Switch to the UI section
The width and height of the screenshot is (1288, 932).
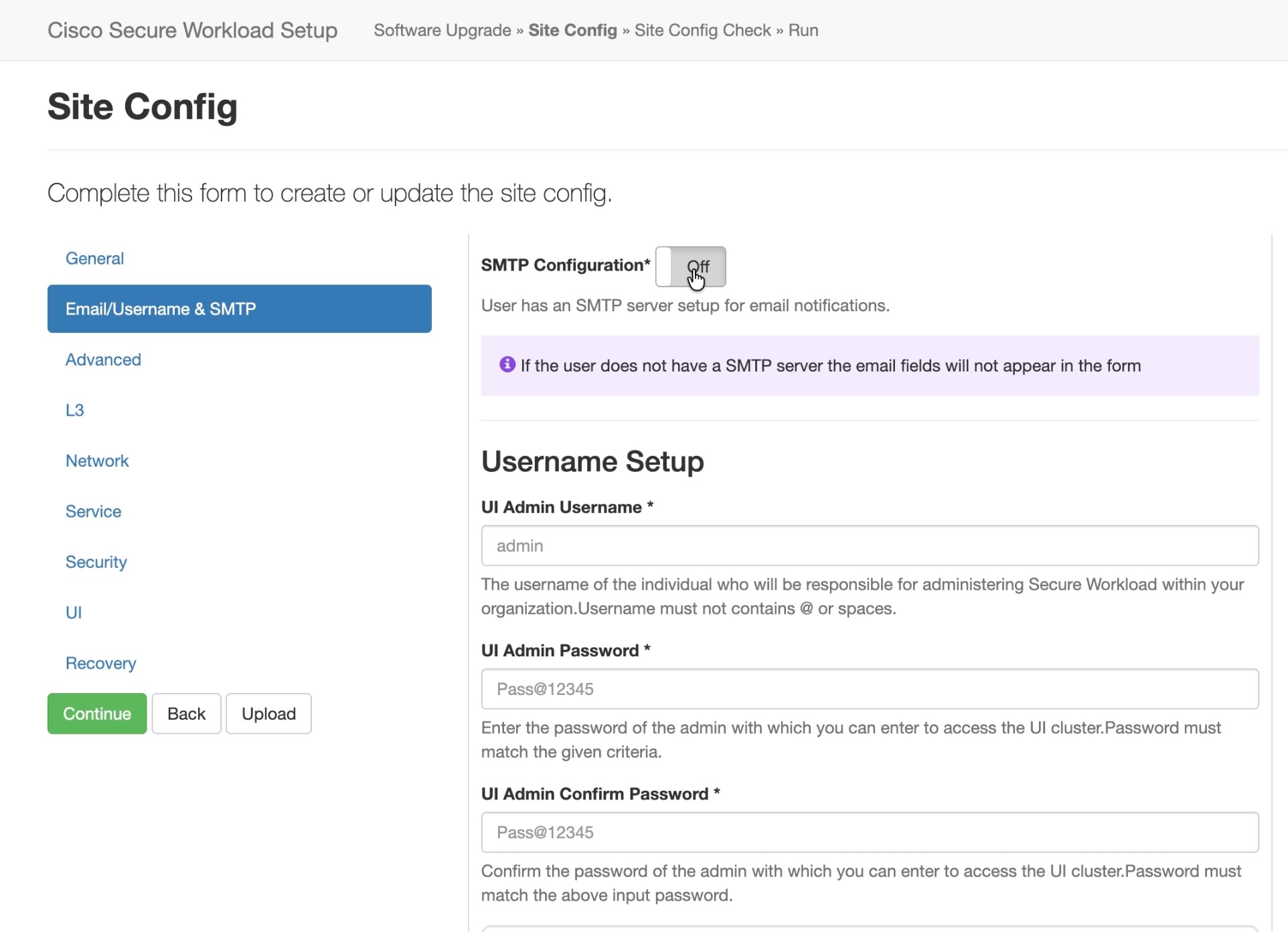click(74, 613)
